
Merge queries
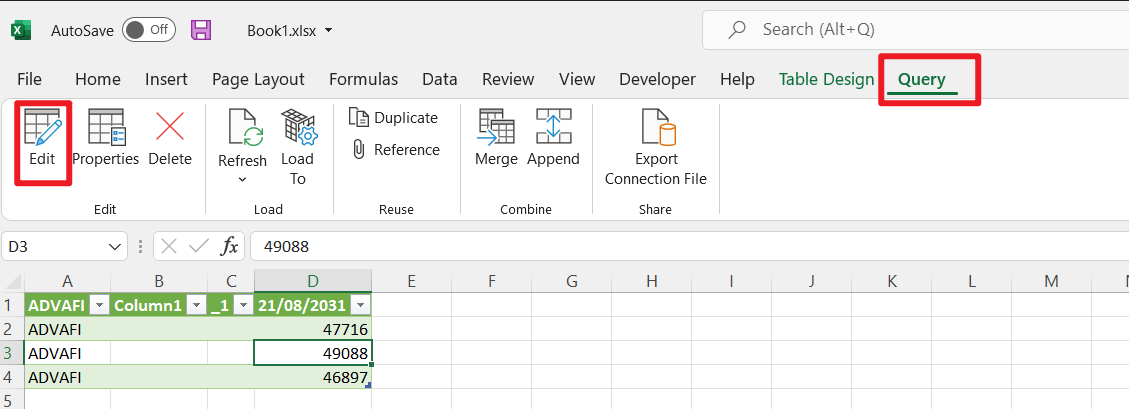point(496,140)
